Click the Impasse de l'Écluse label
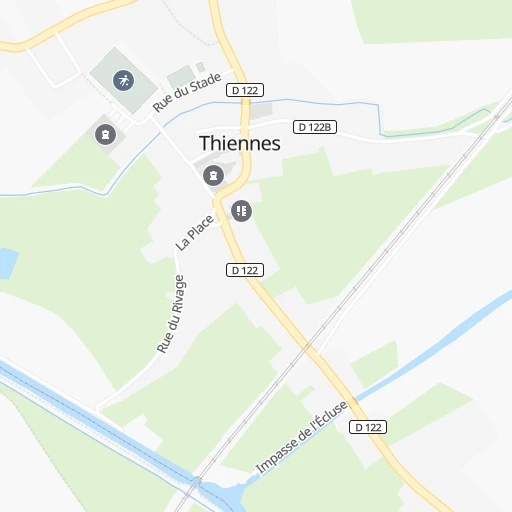The width and height of the screenshot is (512, 512). pyautogui.click(x=301, y=437)
